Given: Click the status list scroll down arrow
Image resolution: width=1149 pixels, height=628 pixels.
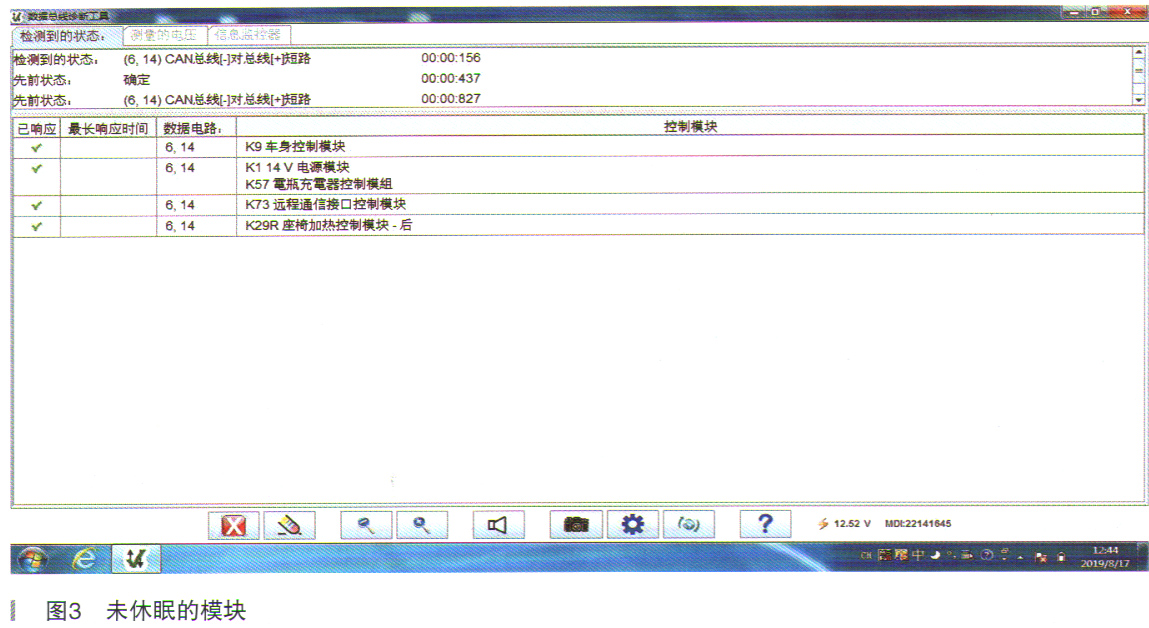Looking at the screenshot, I should 1139,99.
